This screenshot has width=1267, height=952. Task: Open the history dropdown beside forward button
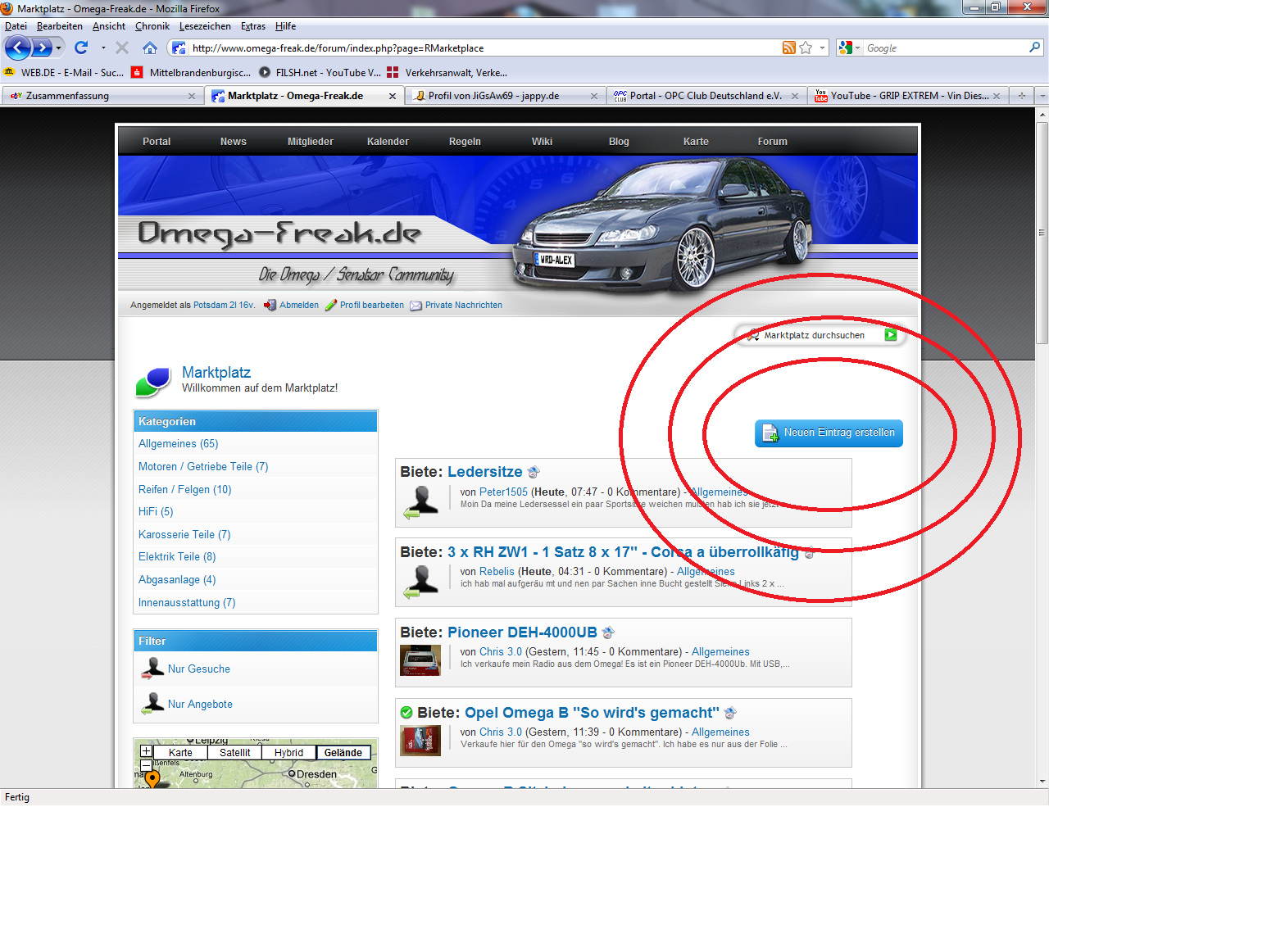(x=58, y=48)
